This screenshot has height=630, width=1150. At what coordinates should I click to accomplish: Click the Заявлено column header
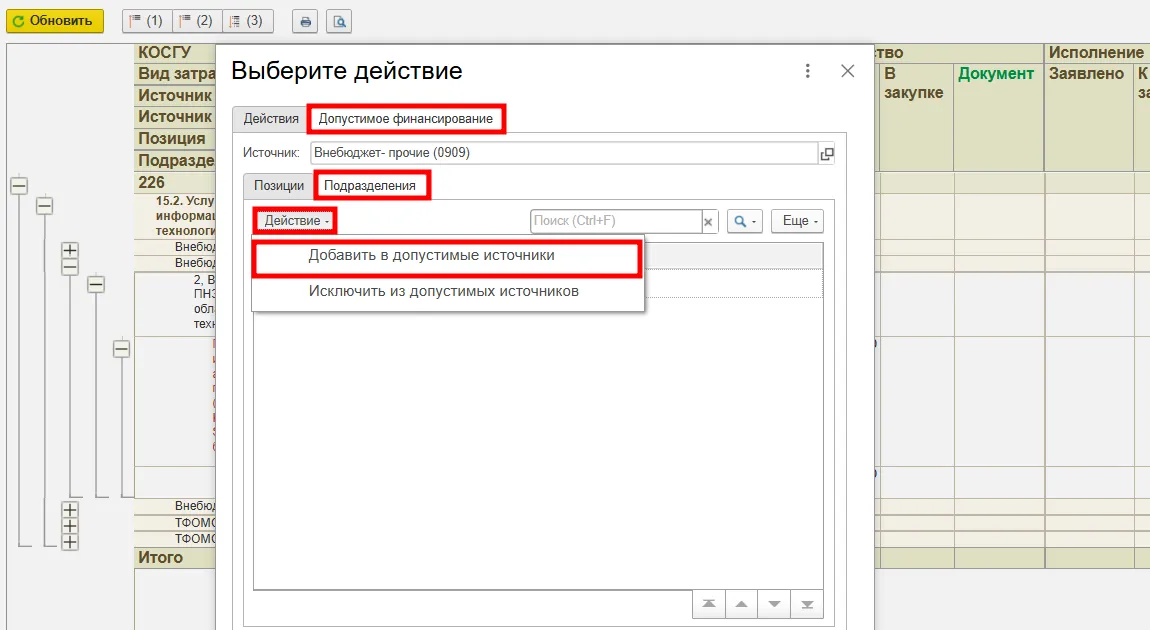pyautogui.click(x=1086, y=73)
